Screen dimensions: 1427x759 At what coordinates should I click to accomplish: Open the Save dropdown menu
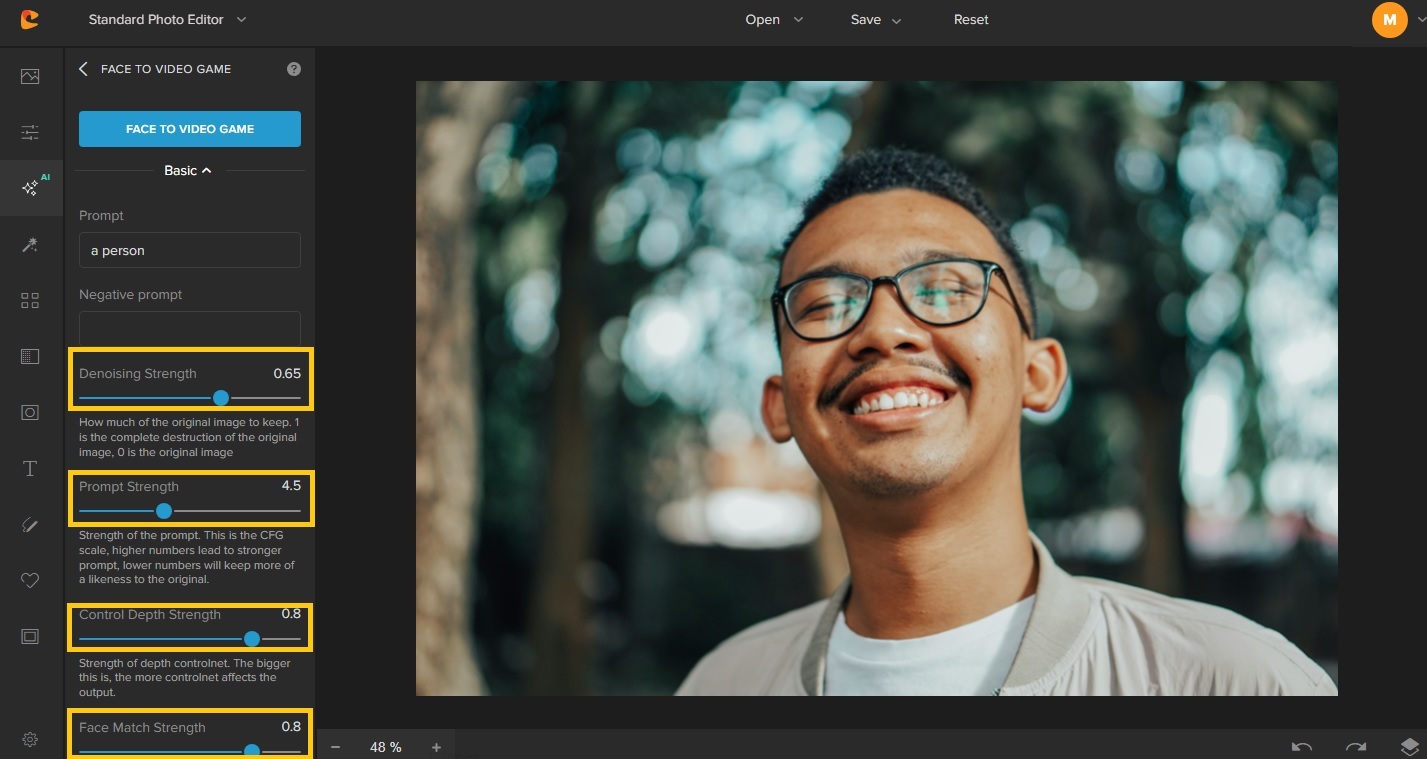point(875,20)
